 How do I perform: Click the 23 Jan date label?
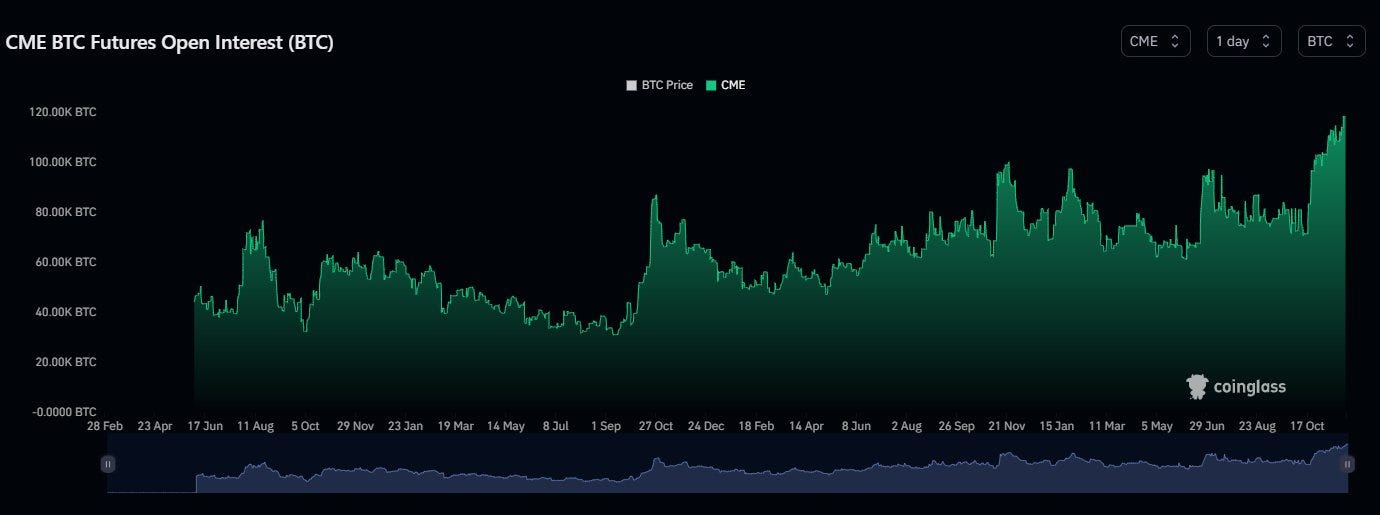(x=405, y=426)
